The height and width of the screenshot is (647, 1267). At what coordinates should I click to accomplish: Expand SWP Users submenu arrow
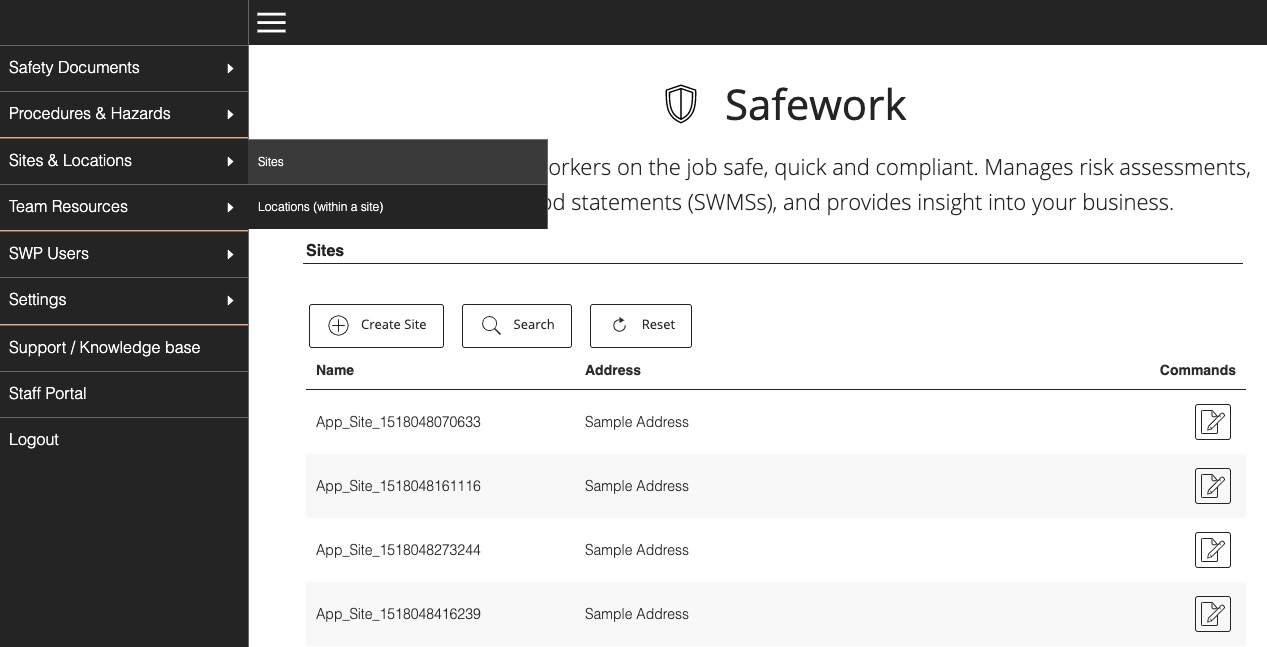(230, 254)
